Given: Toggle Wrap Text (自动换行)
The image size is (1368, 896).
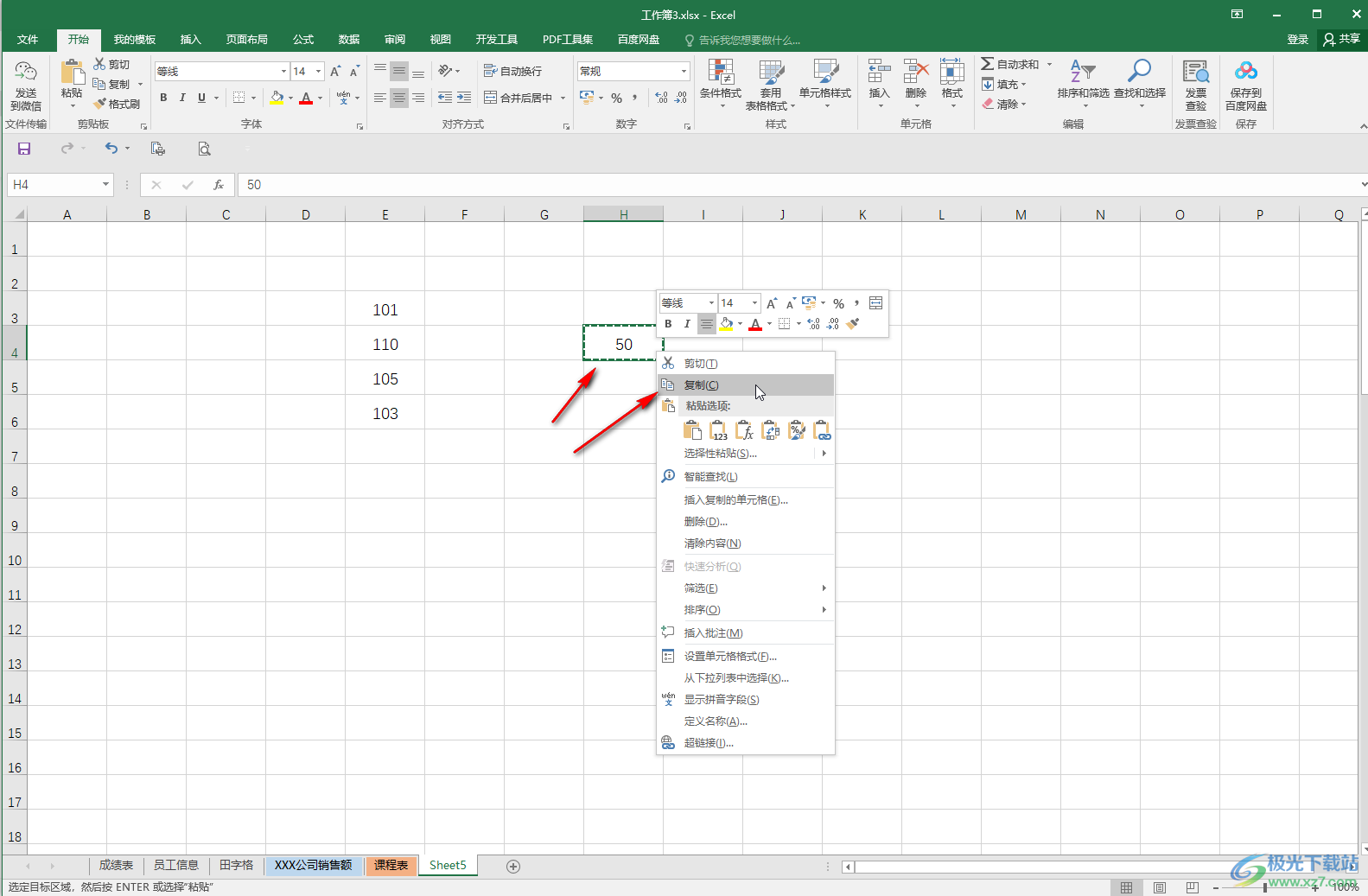Looking at the screenshot, I should (512, 71).
